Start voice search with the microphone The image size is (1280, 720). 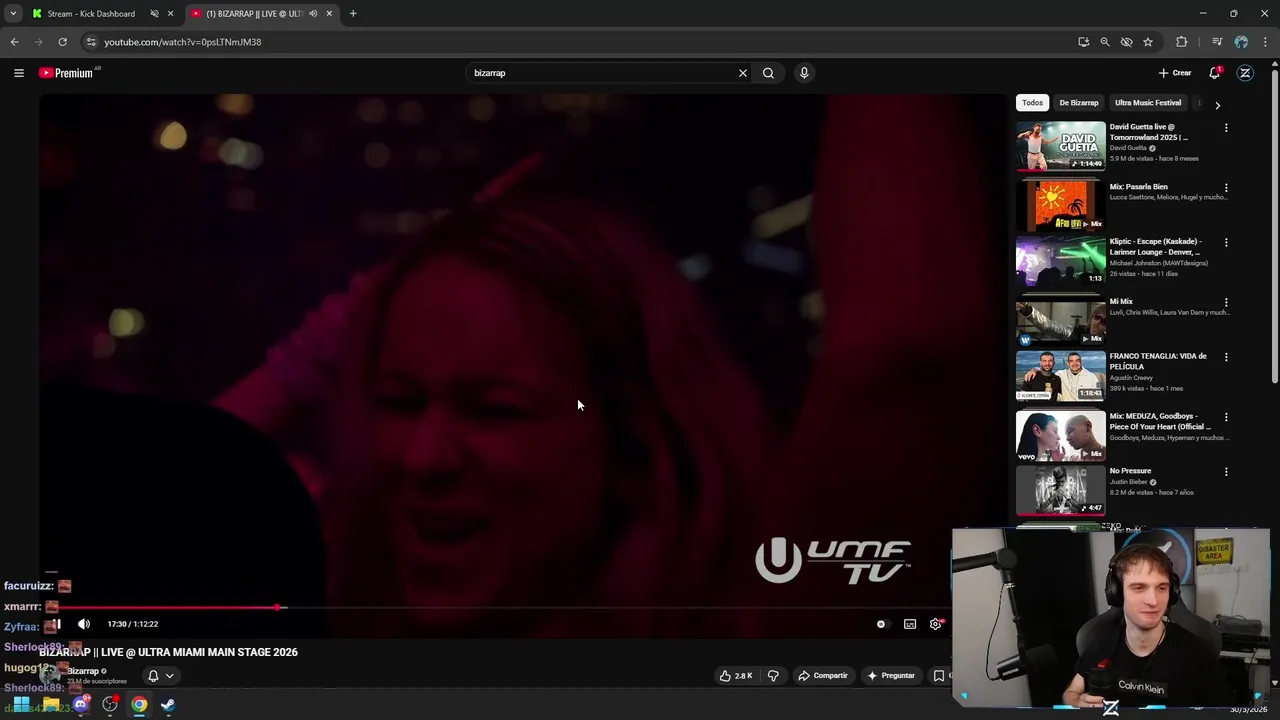click(x=804, y=73)
